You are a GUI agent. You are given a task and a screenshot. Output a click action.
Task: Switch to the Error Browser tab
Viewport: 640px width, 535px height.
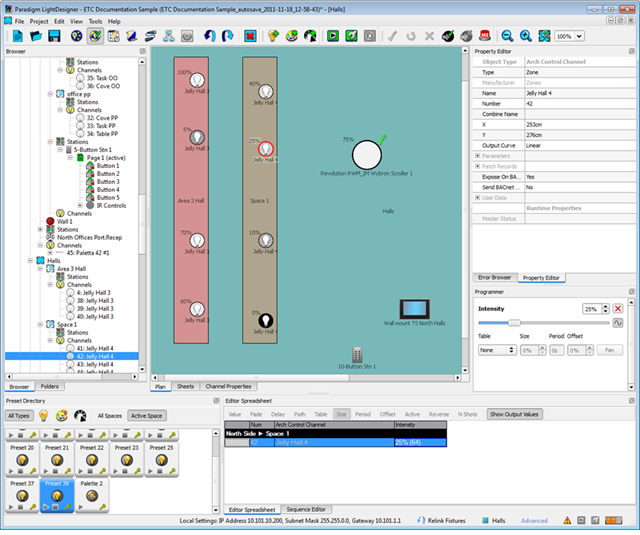click(495, 277)
